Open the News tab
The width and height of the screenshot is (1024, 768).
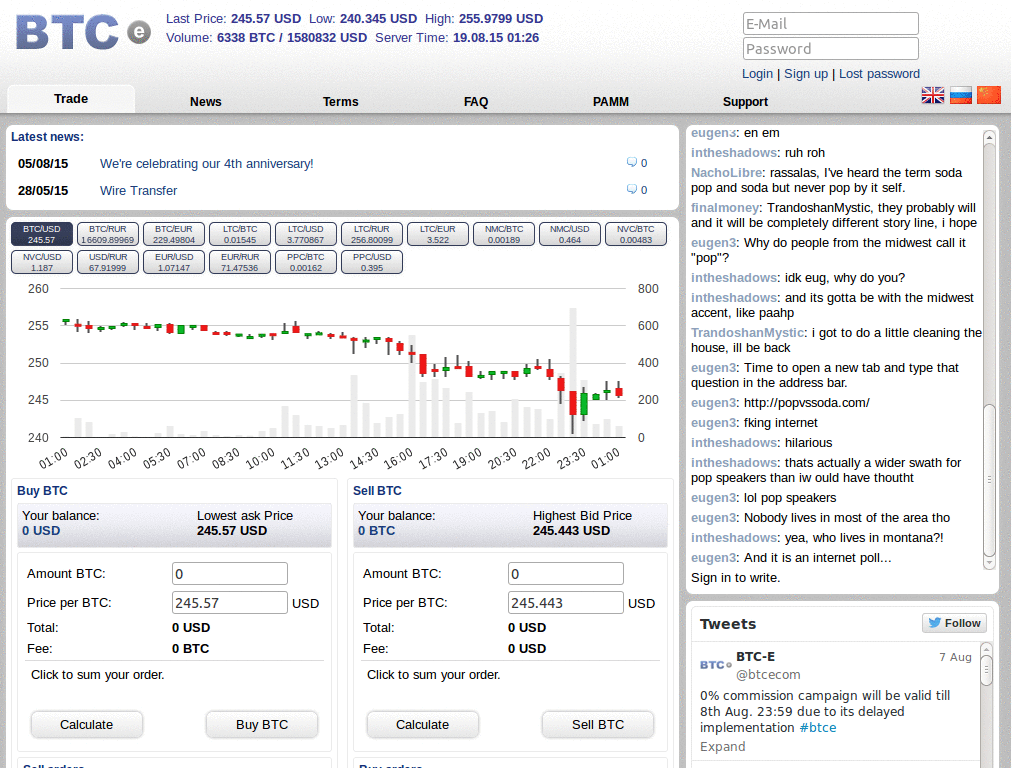coord(206,101)
